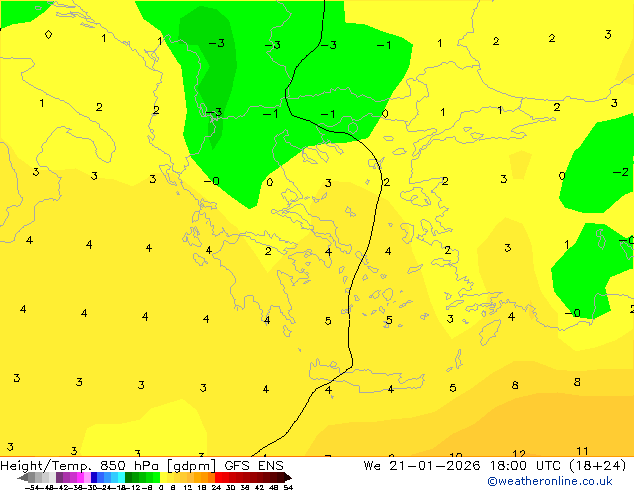
Task: Click the bright red legend swatch at 24
Action: click(x=218, y=477)
